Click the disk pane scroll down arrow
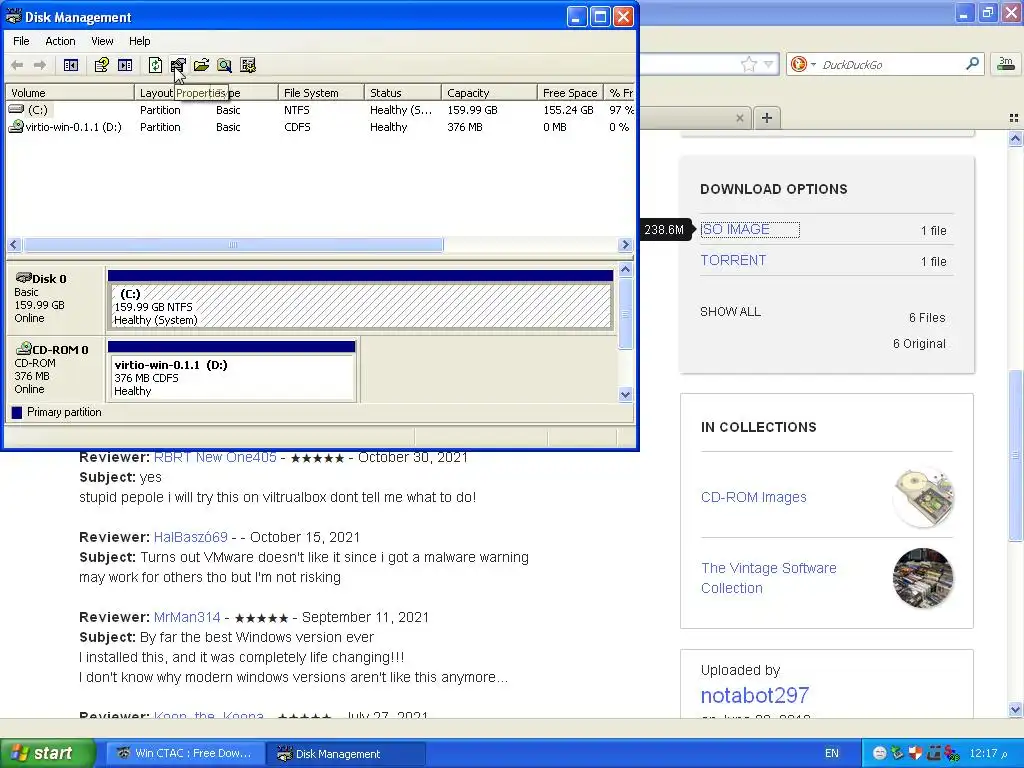 point(625,394)
